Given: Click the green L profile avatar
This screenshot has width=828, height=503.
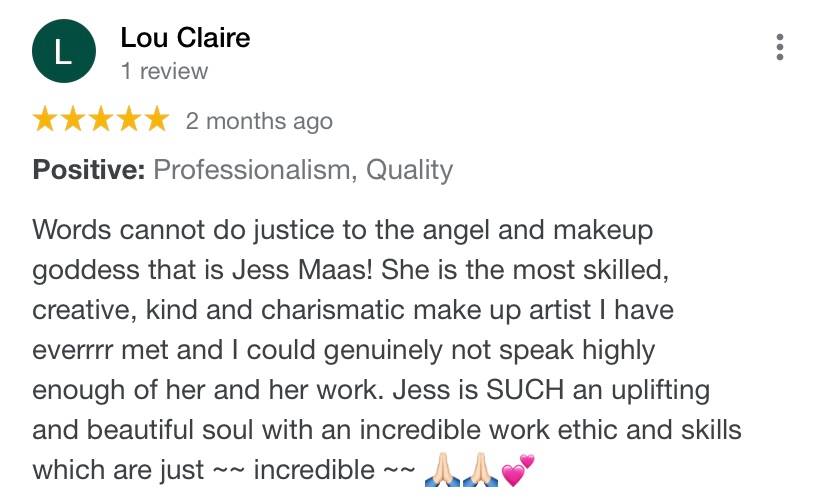Looking at the screenshot, I should point(64,52).
